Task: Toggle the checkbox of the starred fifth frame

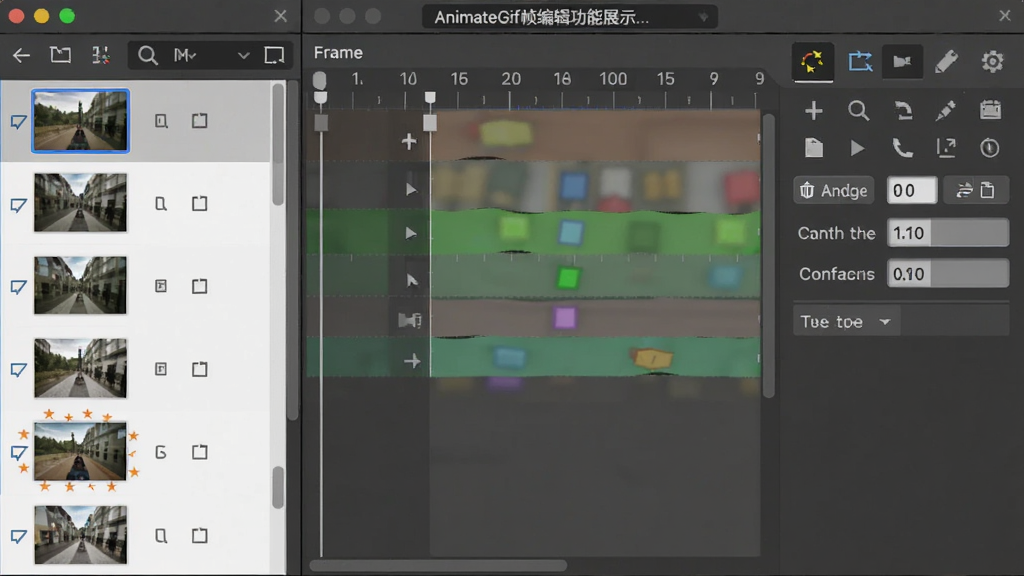Action: [18, 453]
